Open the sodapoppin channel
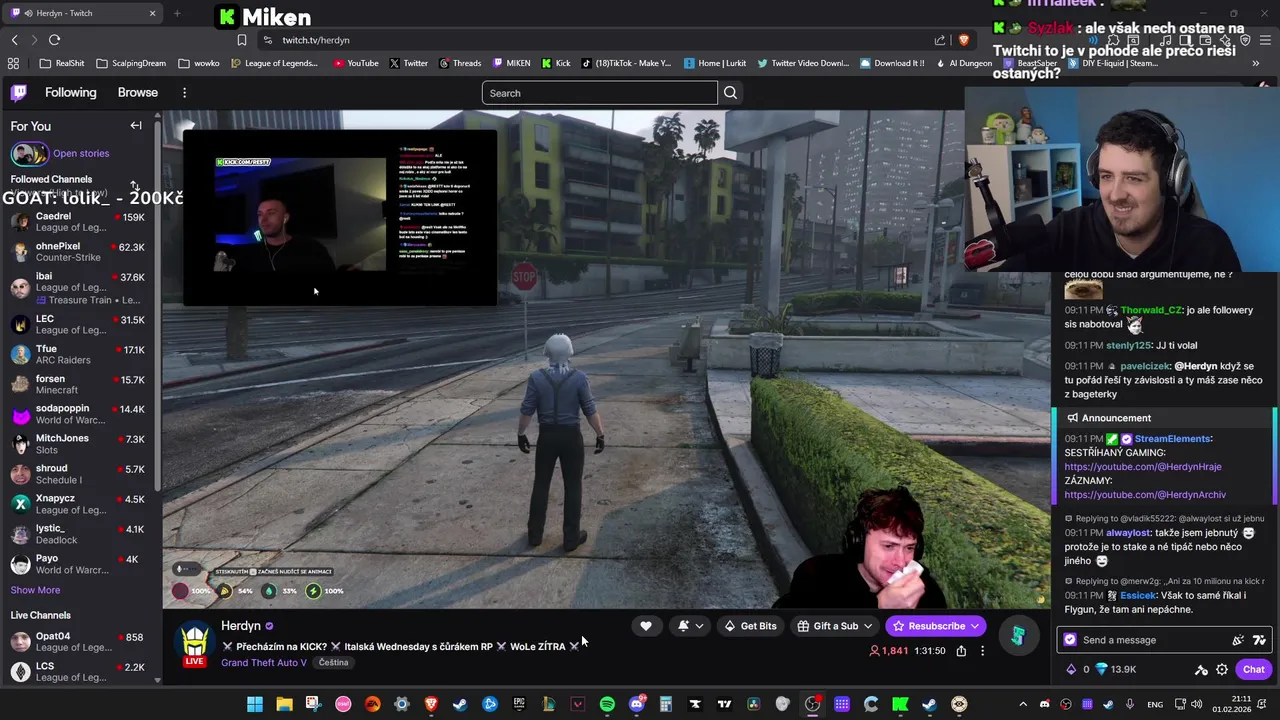Screen dimensions: 1280x720 (x=78, y=414)
